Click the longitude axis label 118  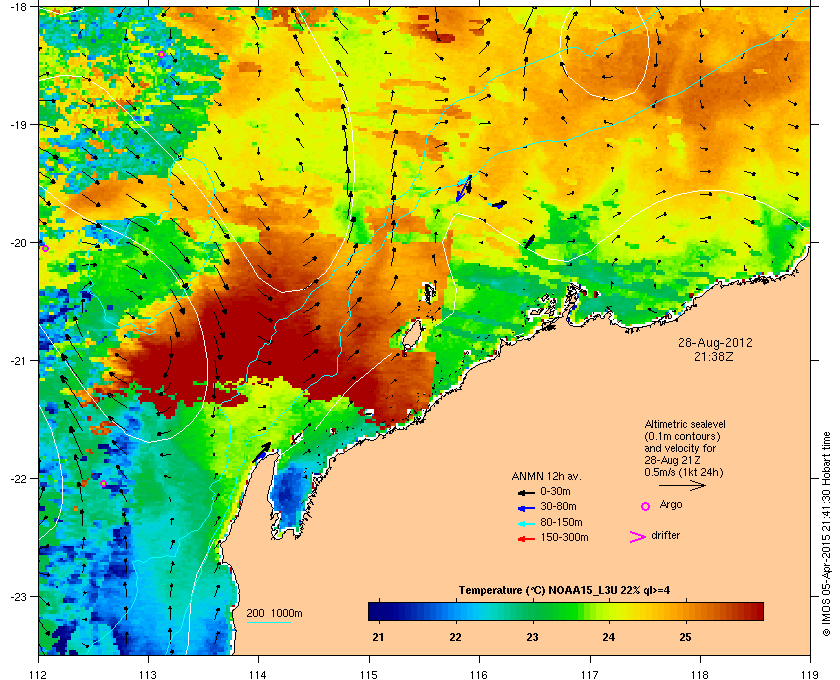click(x=700, y=675)
